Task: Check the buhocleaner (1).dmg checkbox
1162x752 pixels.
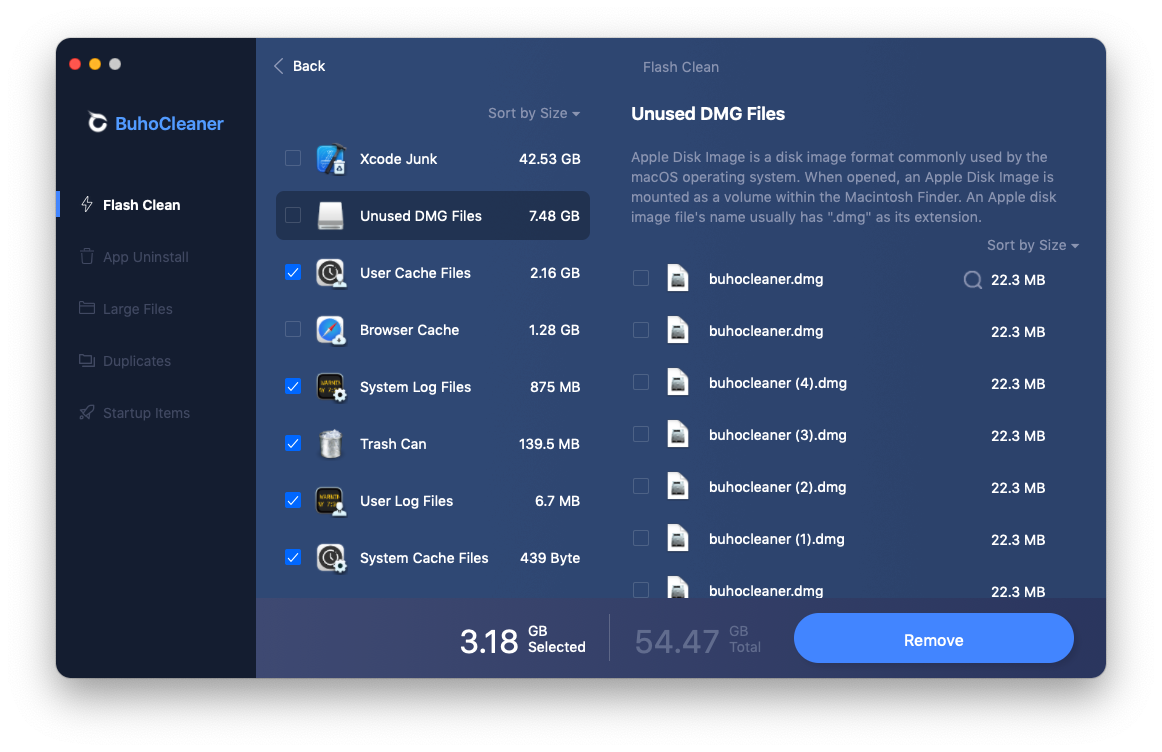Action: click(641, 537)
